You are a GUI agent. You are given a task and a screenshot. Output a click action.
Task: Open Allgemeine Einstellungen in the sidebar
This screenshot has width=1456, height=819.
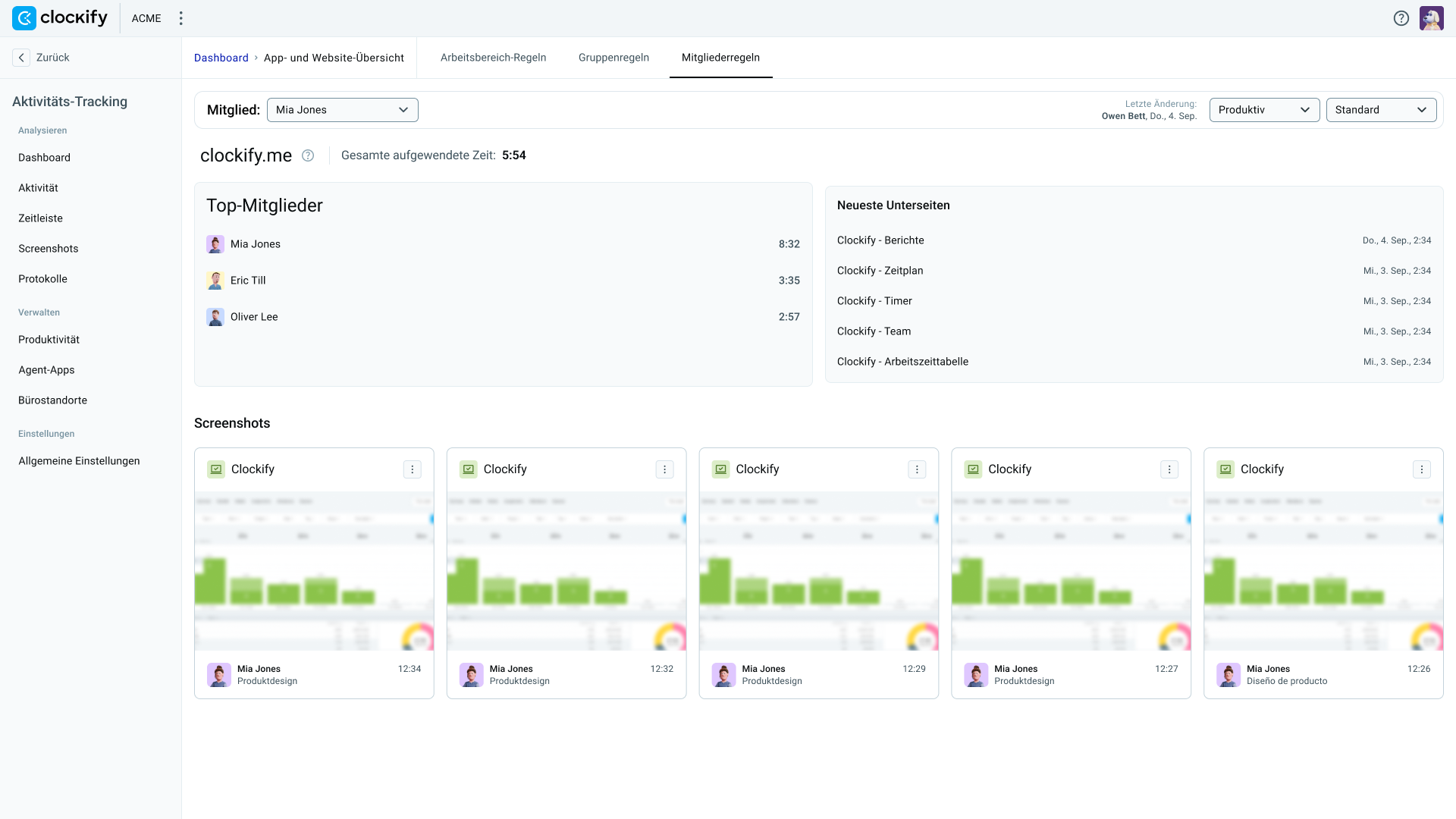[x=80, y=461]
